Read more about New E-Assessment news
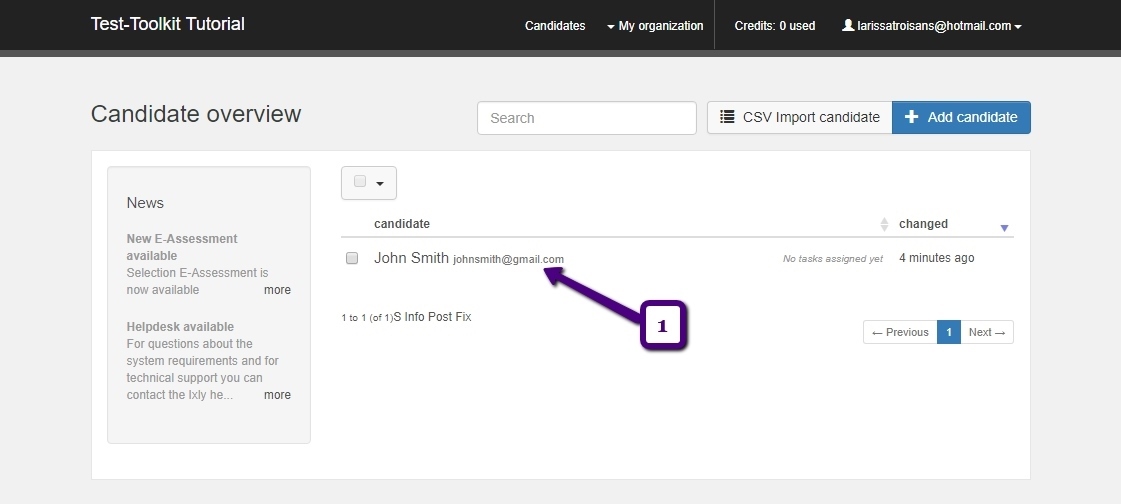This screenshot has height=504, width=1121. [277, 290]
